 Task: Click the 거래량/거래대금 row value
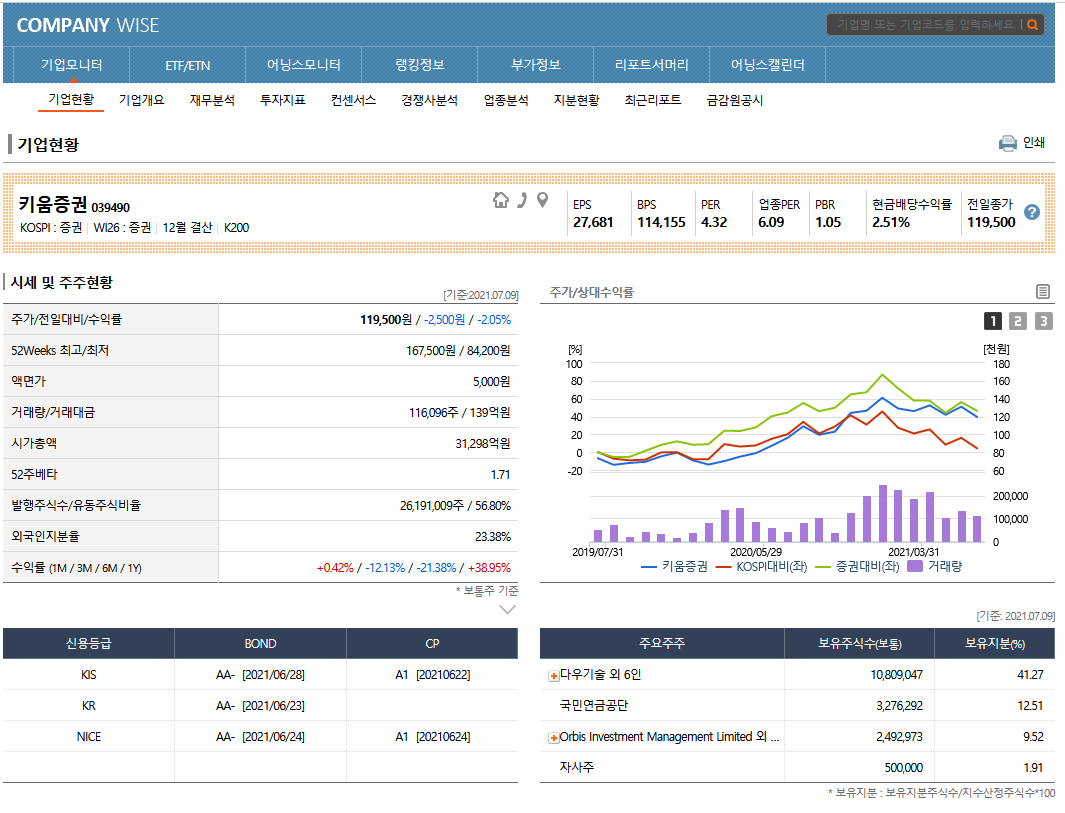coord(459,412)
